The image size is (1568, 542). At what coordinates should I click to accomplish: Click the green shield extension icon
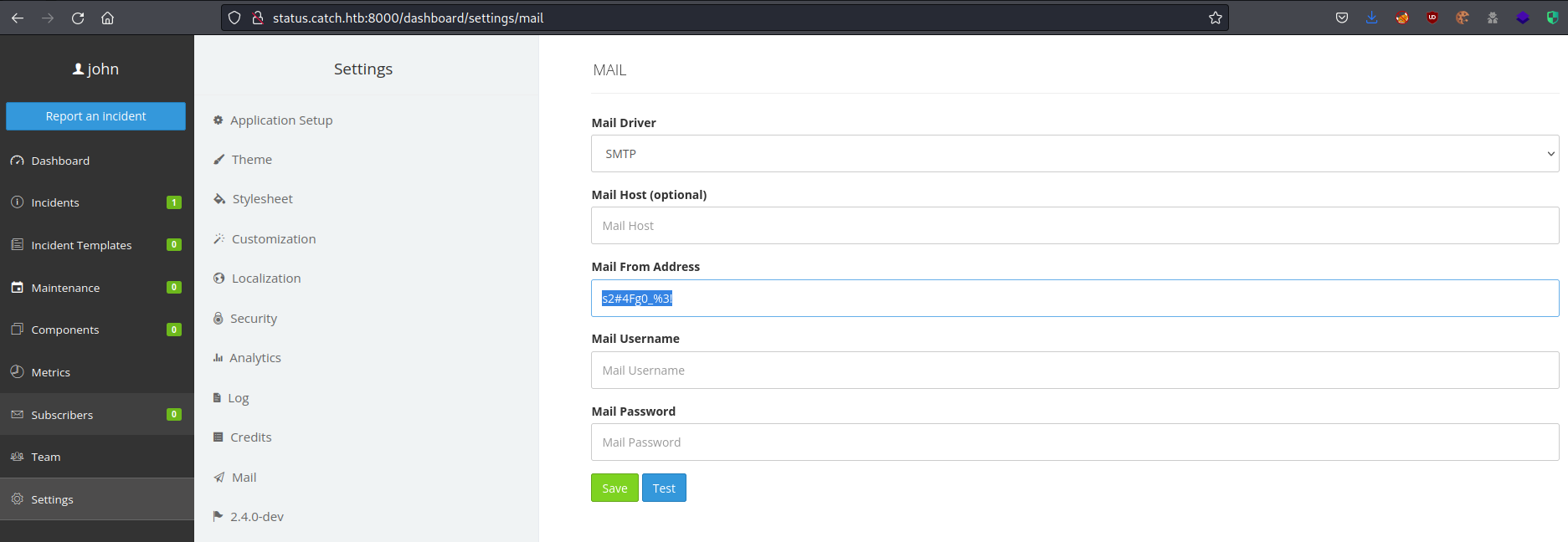[x=1553, y=18]
